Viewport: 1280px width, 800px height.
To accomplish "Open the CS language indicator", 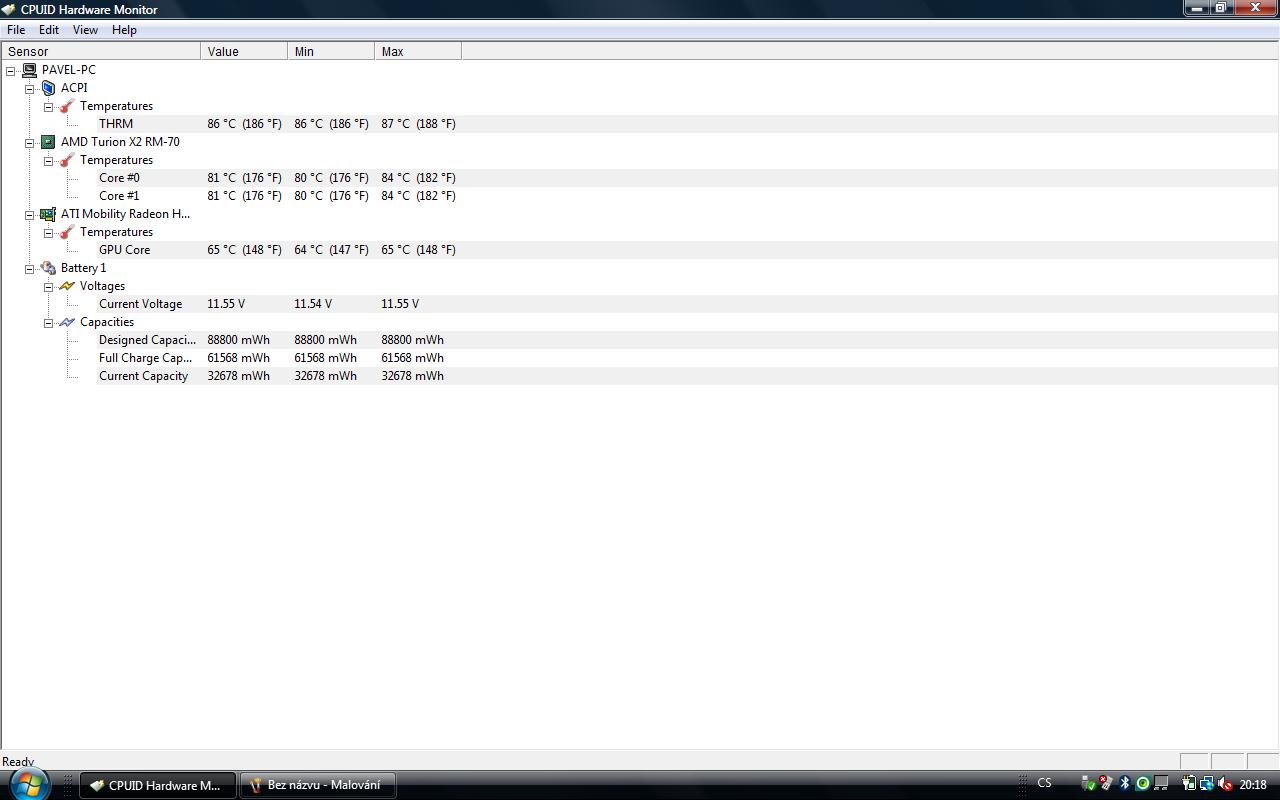I will click(1044, 783).
